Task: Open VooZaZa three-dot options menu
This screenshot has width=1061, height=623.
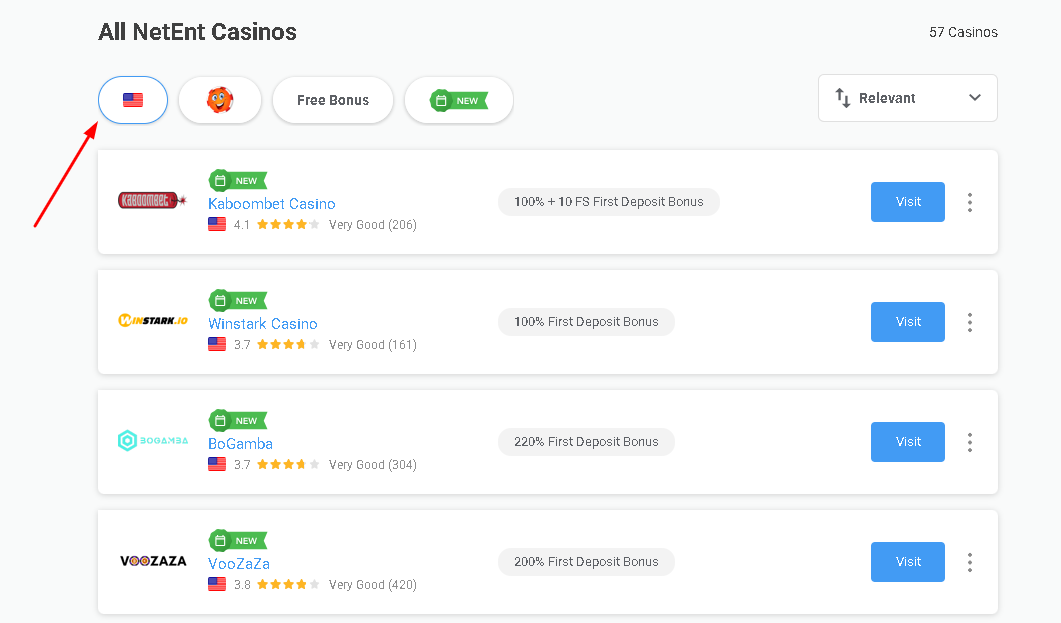Action: (970, 562)
